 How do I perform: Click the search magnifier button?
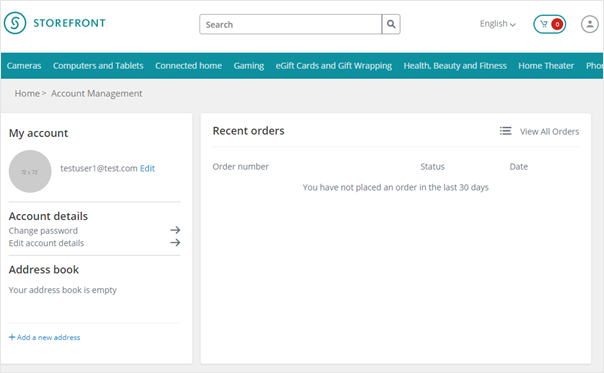pos(391,24)
